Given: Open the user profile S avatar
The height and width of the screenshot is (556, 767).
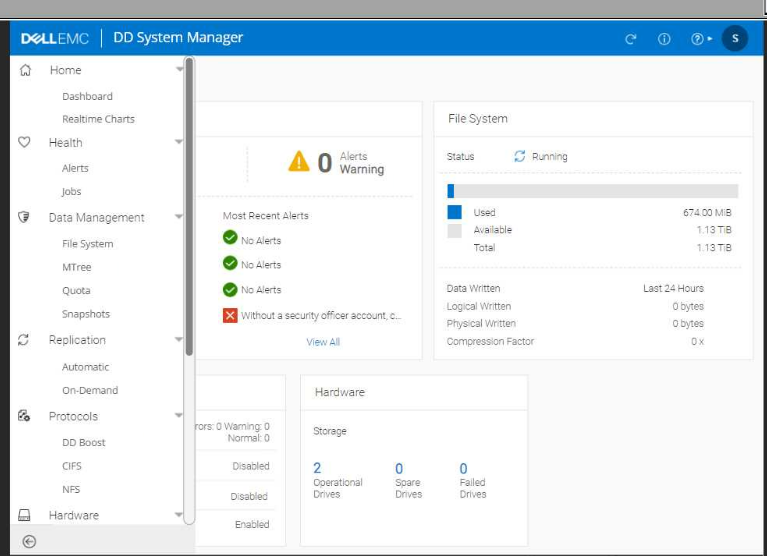Looking at the screenshot, I should pos(734,39).
